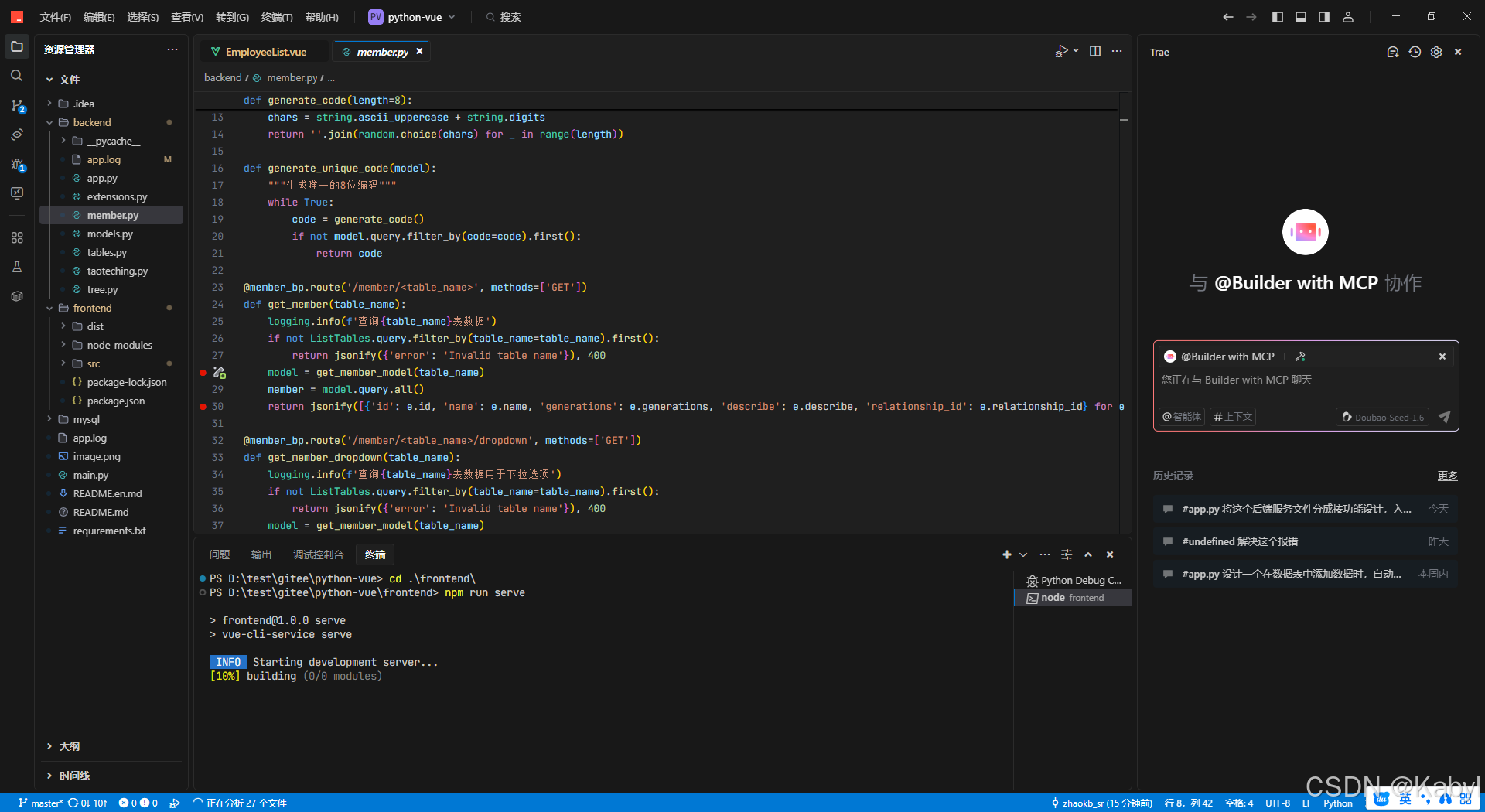Open Trae panel settings gear
Screen dimensions: 1485x812
tap(1436, 52)
